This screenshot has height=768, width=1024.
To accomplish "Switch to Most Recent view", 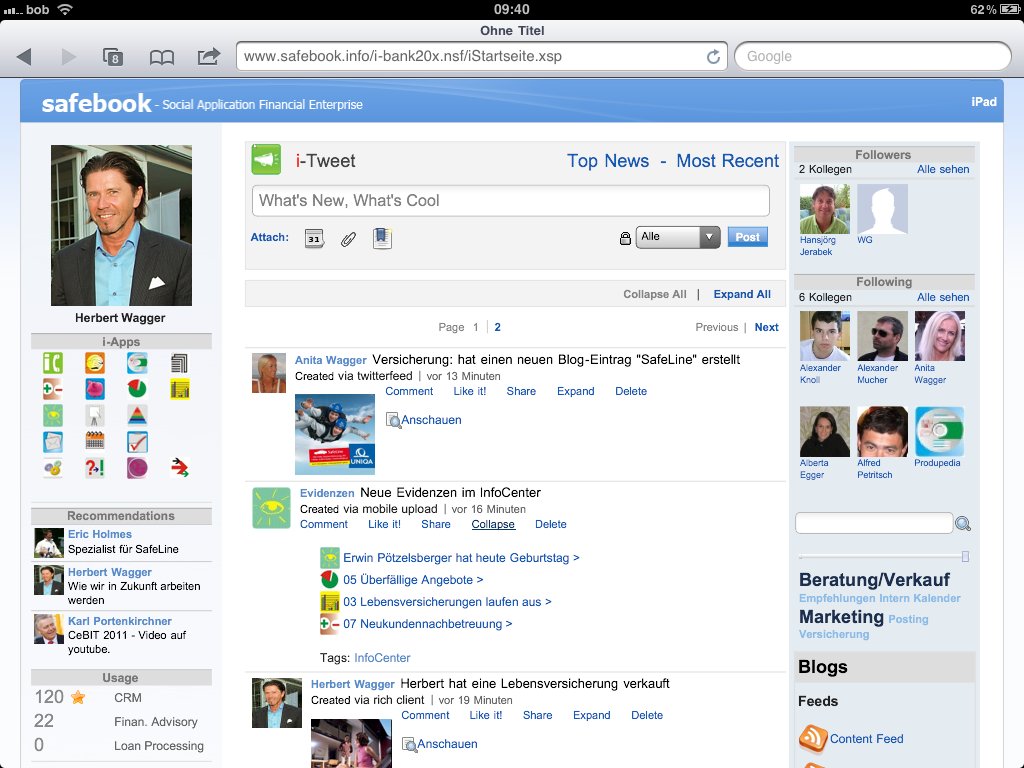I will (x=728, y=161).
